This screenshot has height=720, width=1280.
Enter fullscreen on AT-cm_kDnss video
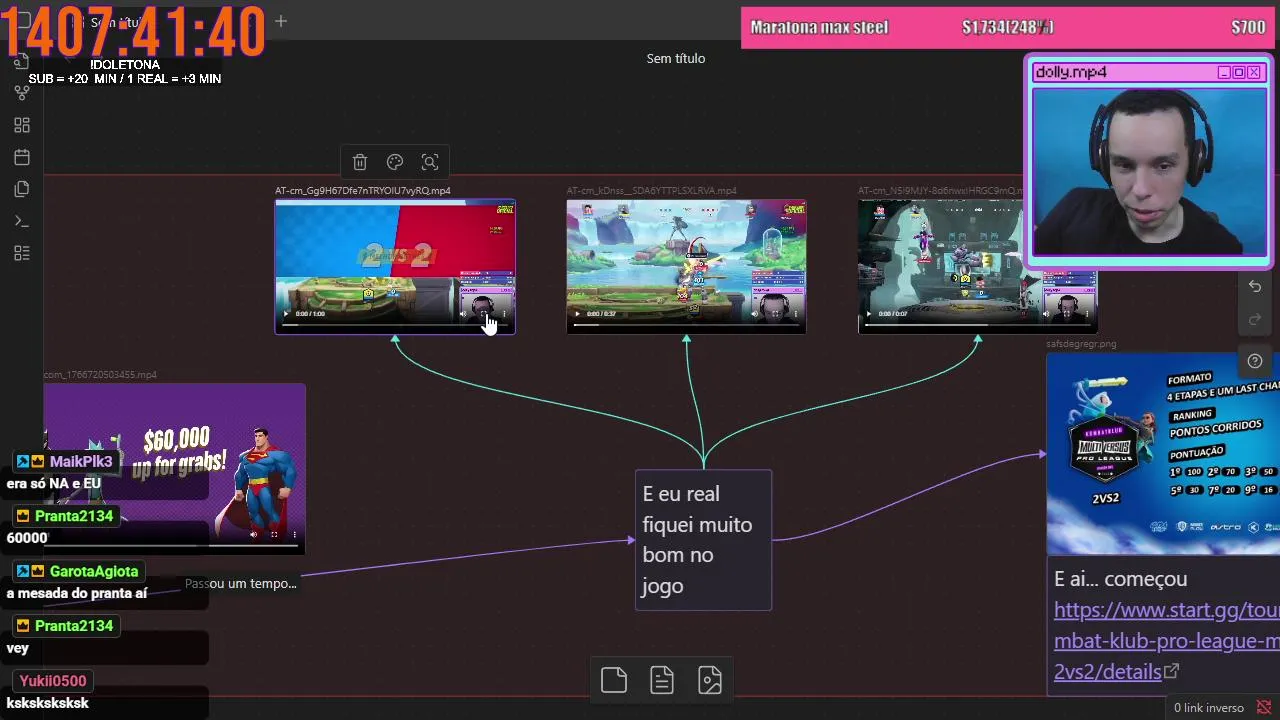tap(775, 314)
